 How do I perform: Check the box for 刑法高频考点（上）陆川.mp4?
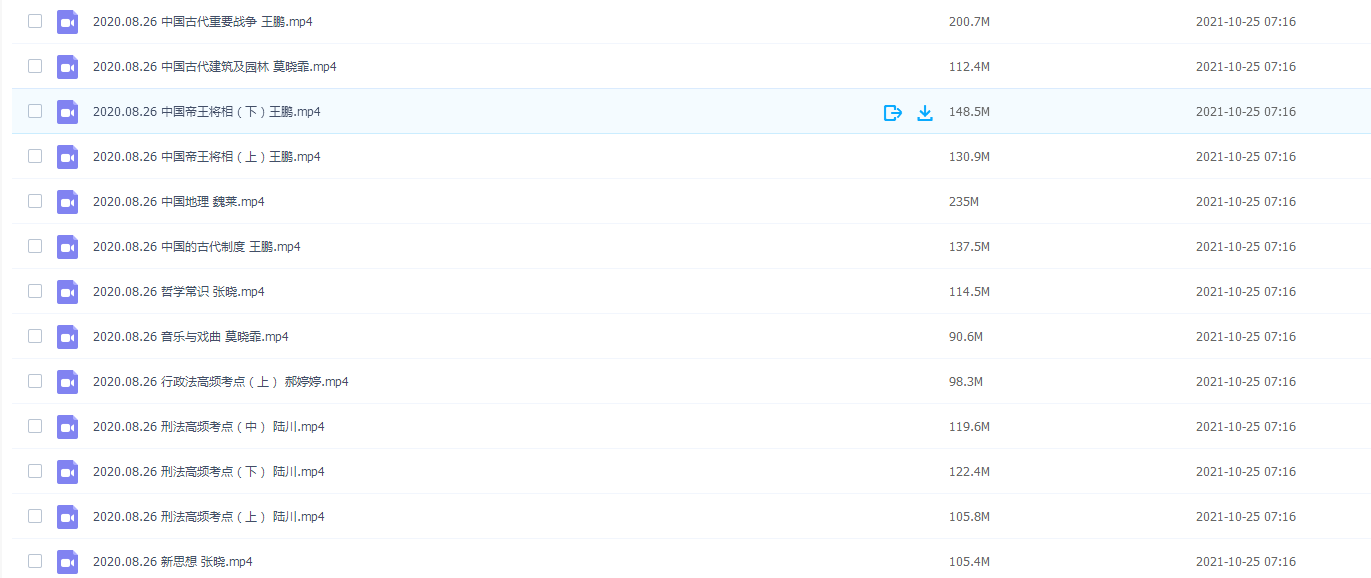coord(35,516)
